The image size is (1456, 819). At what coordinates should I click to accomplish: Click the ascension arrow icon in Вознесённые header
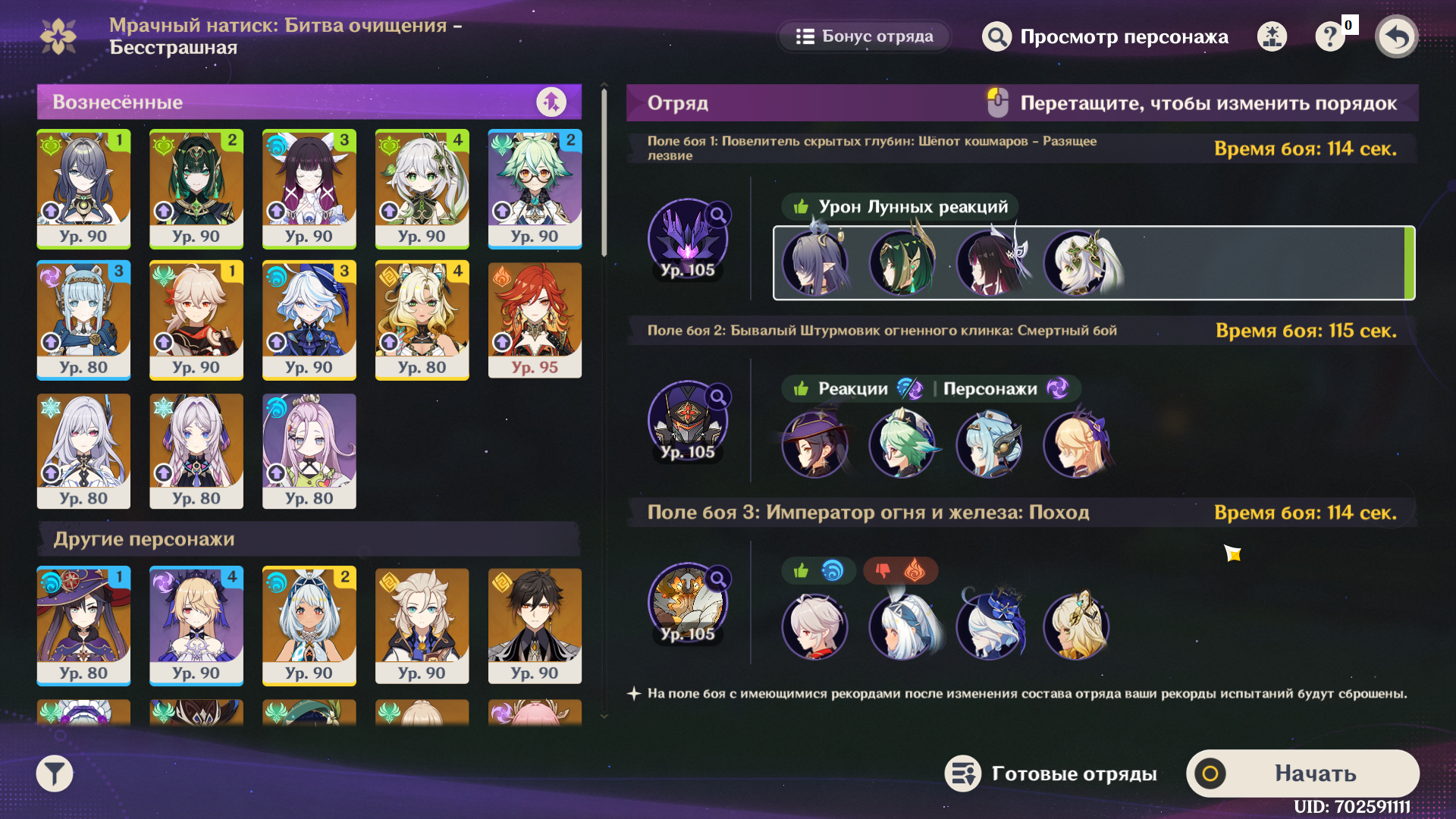[x=551, y=102]
